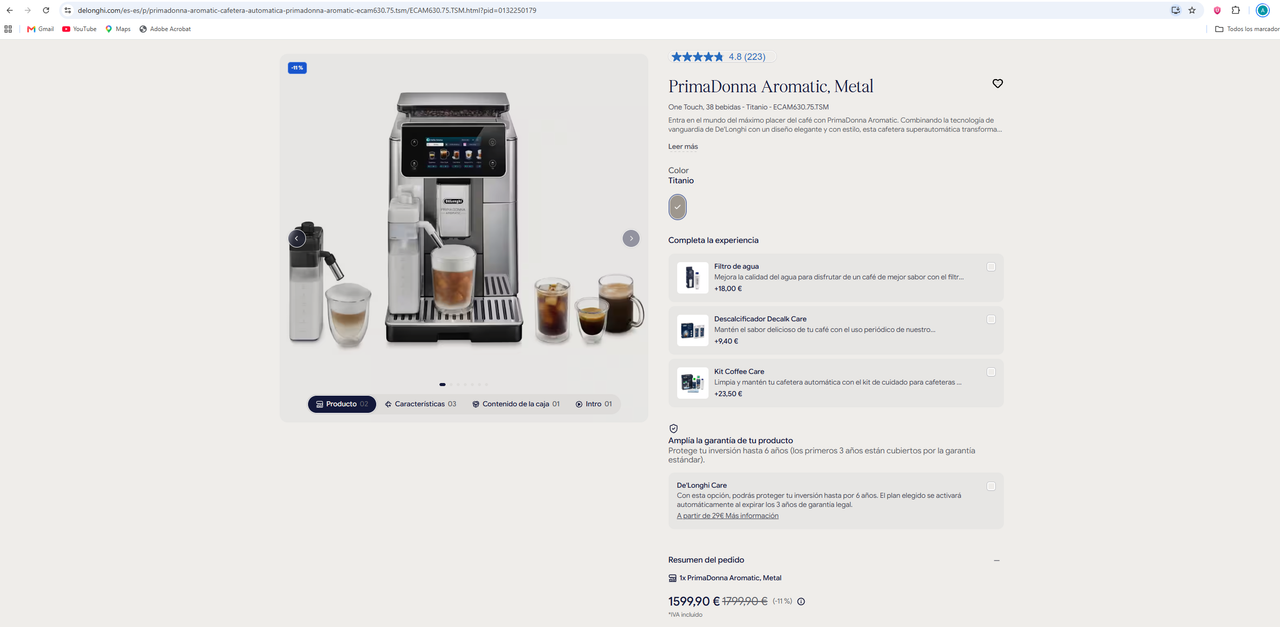The image size is (1280, 627).
Task: Check the Descalcificador Decalk Care add-on
Action: [991, 319]
